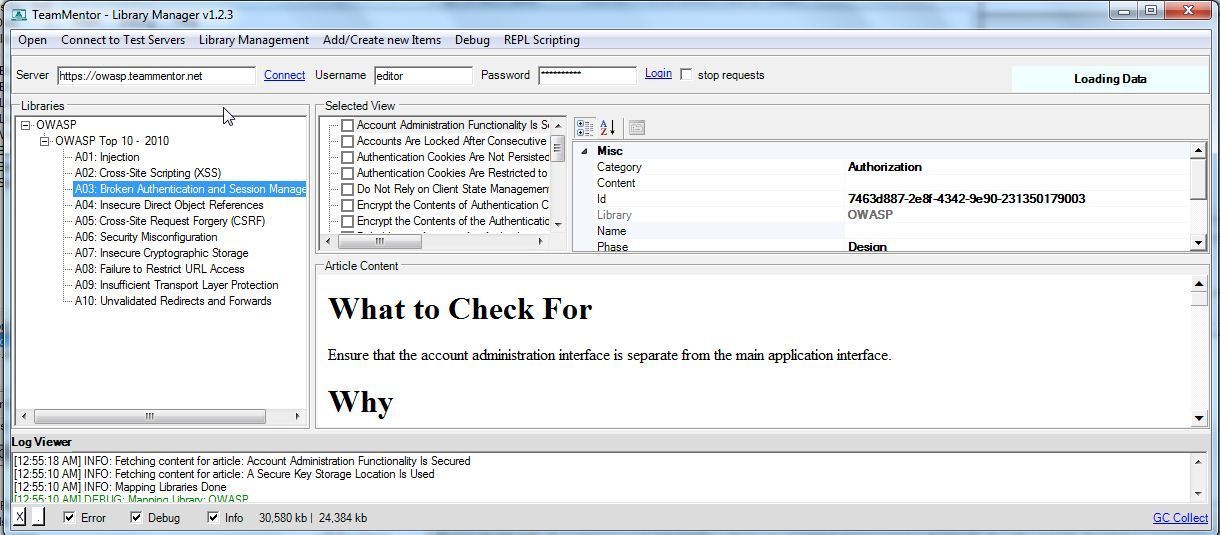Uncheck the Debug log filter
This screenshot has width=1220, height=535.
136,518
